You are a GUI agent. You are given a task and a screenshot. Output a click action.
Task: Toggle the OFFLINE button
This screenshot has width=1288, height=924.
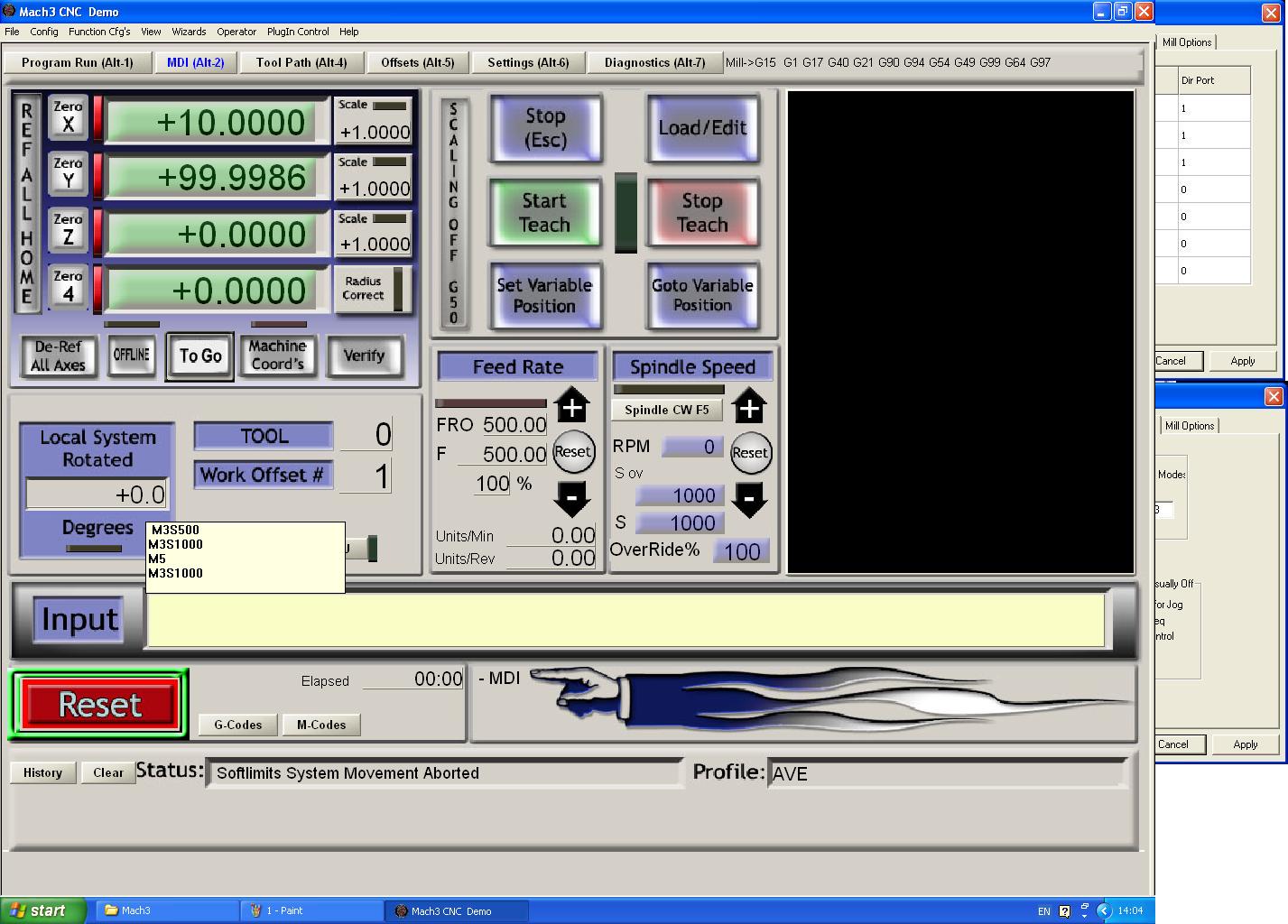131,355
